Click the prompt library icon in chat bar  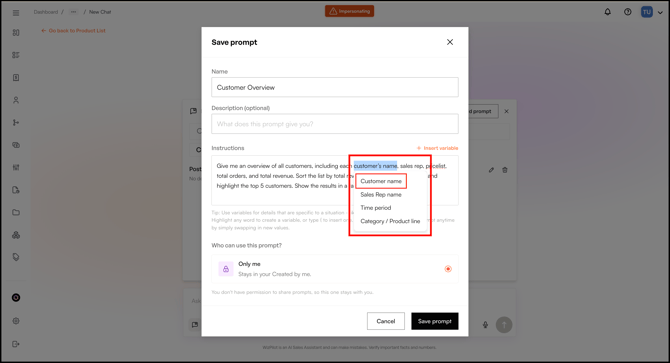(x=195, y=325)
